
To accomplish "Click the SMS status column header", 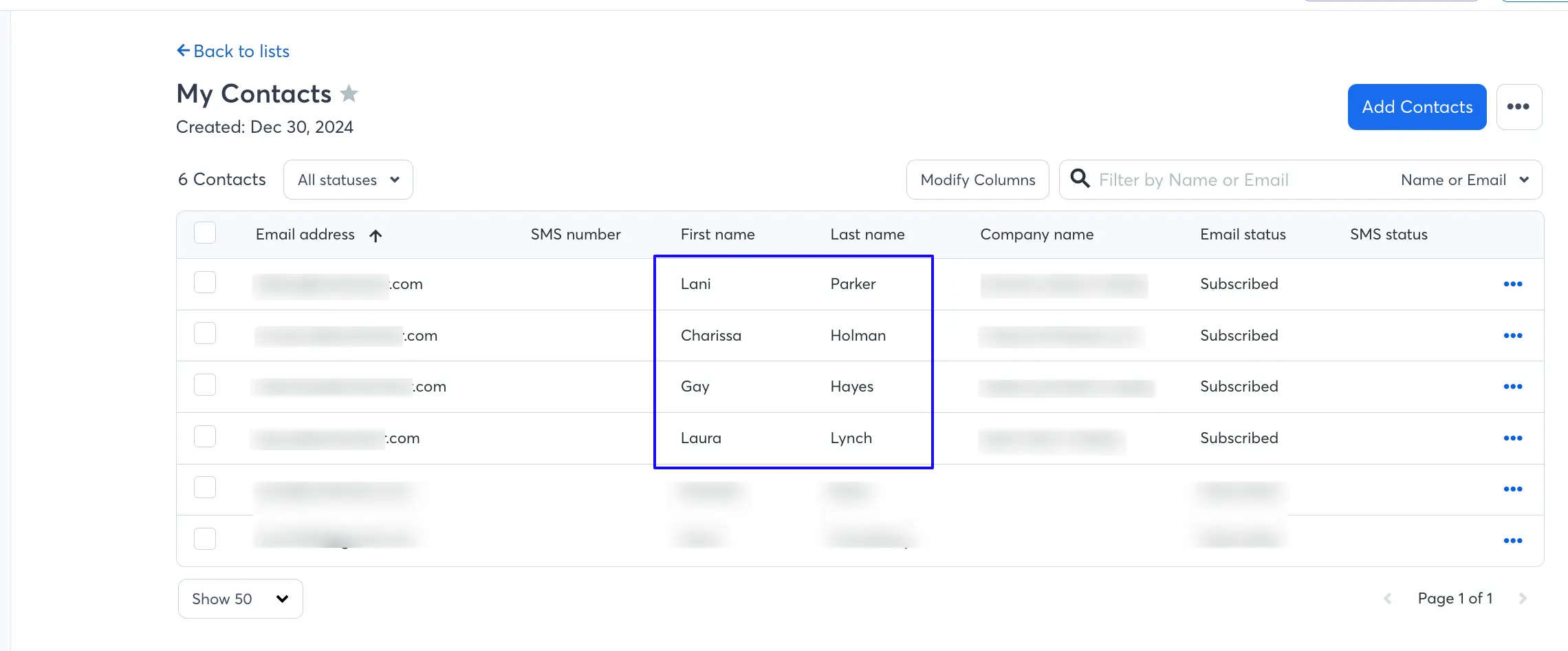I will click(x=1389, y=234).
